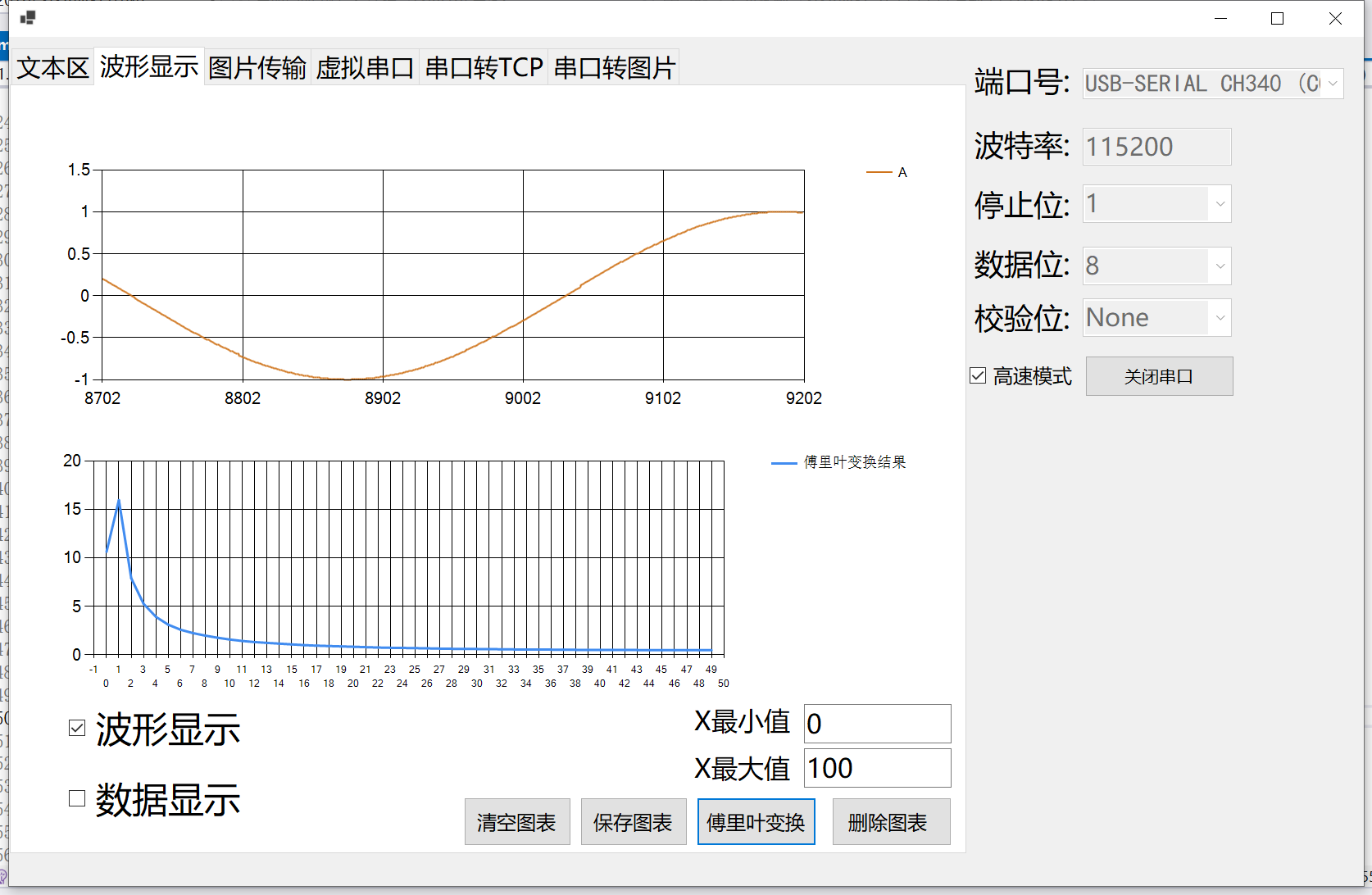Viewport: 1372px width, 895px height.
Task: Click the 波特率 115200 field
Action: pyautogui.click(x=1156, y=147)
